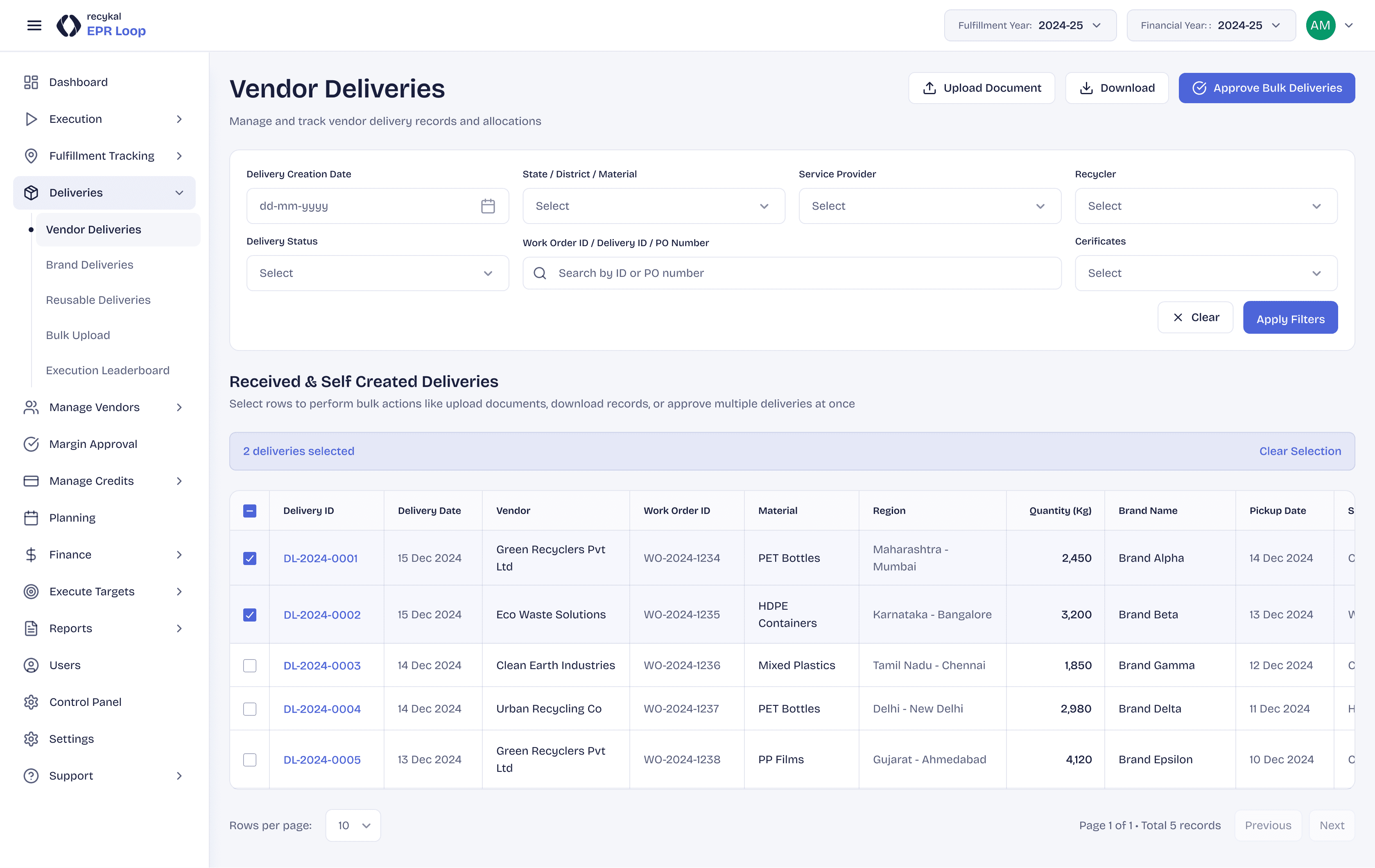Select the DL-2024-0003 row checkbox
The height and width of the screenshot is (868, 1375).
[x=249, y=665]
